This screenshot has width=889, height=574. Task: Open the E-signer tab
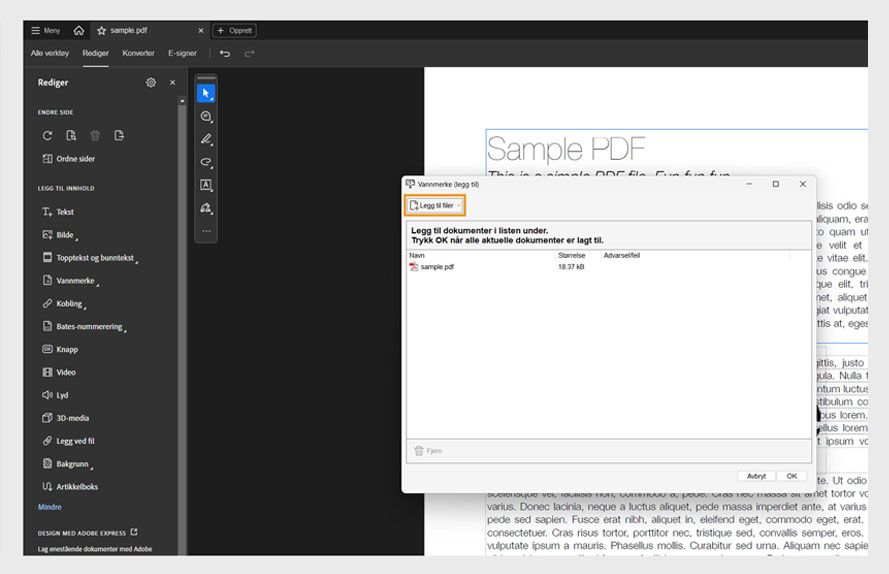pos(182,53)
